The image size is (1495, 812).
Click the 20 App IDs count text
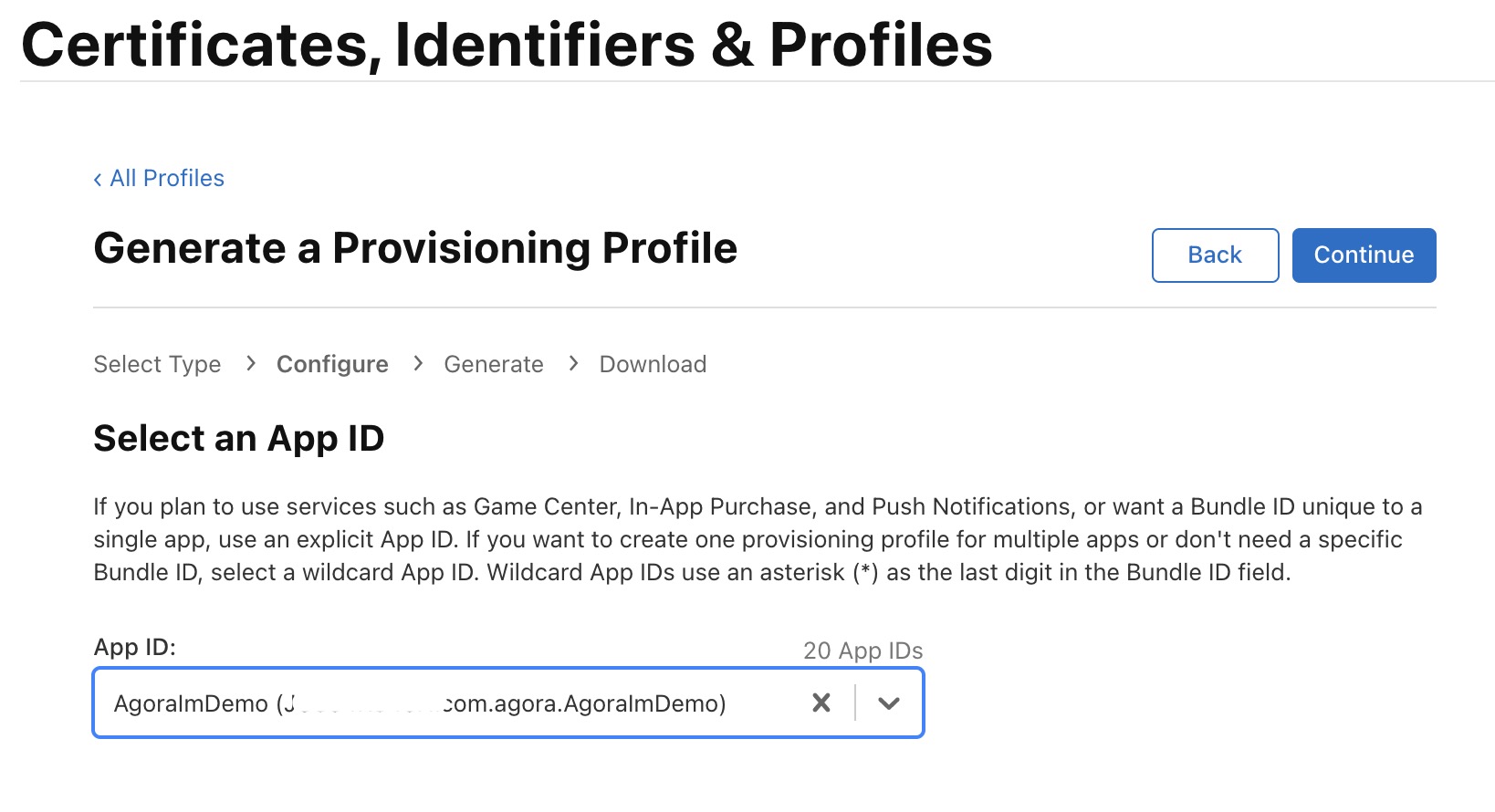click(862, 651)
